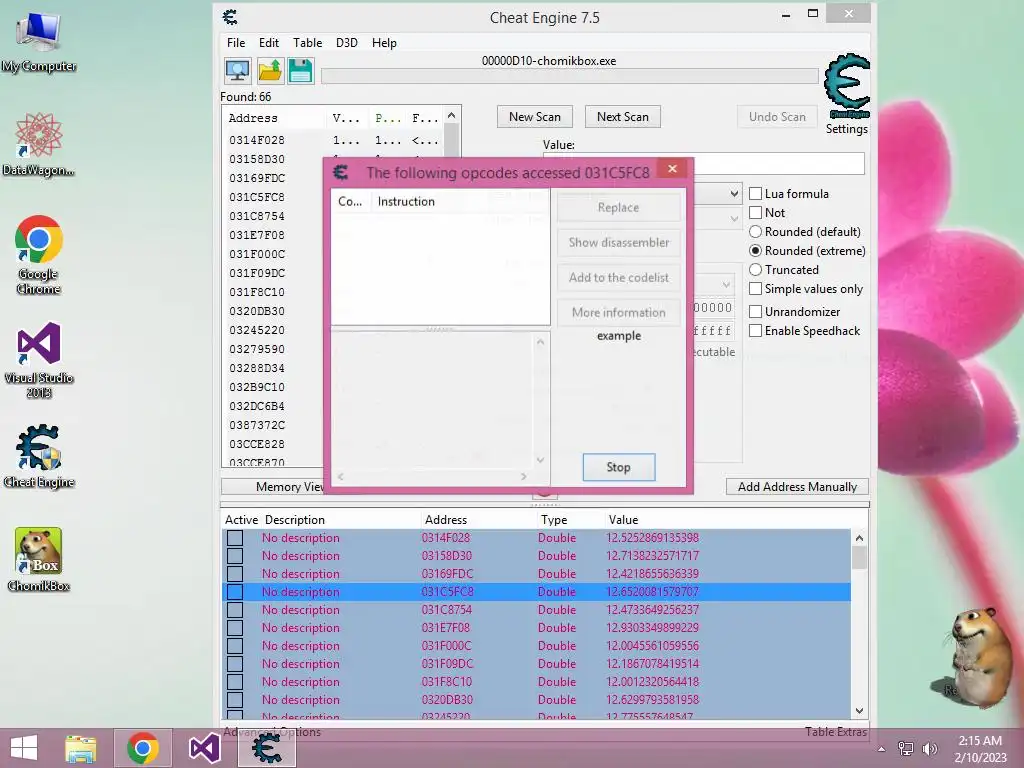
Task: Open the scan type dropdown arrow
Action: coord(734,193)
